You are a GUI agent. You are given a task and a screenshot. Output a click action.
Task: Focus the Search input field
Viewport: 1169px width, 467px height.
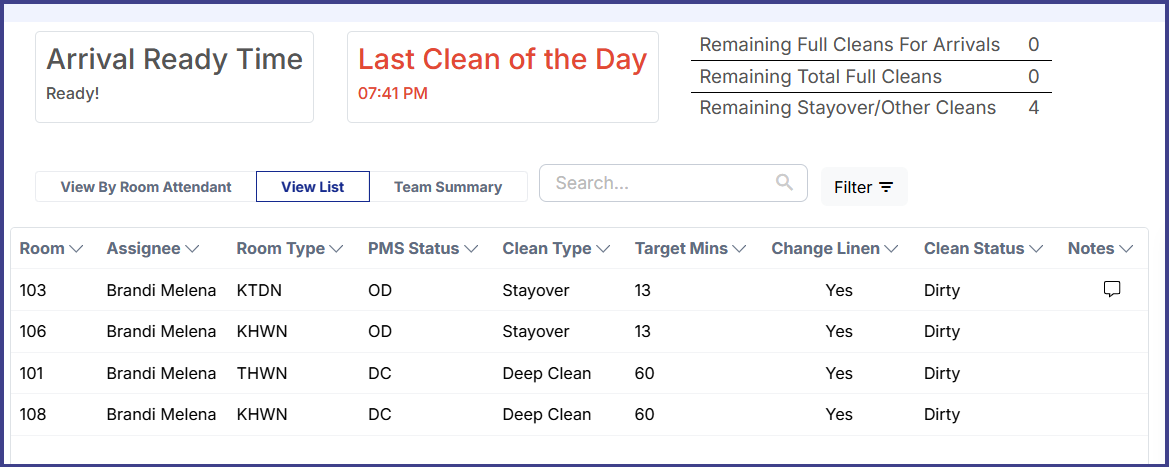pyautogui.click(x=660, y=183)
